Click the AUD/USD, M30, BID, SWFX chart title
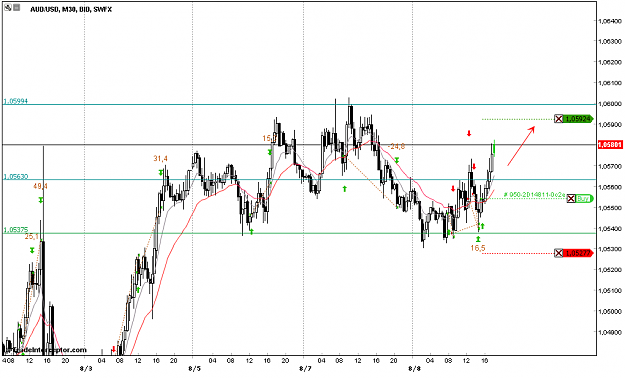 [71, 9]
